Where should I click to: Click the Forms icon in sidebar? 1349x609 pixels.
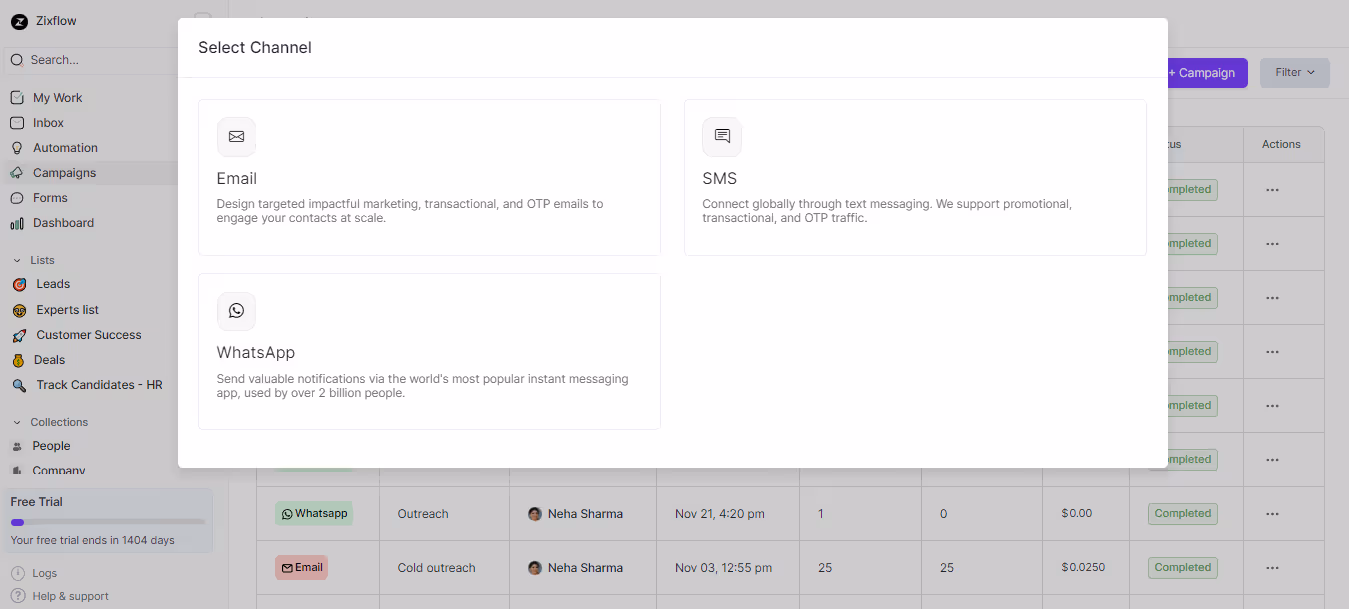16,198
